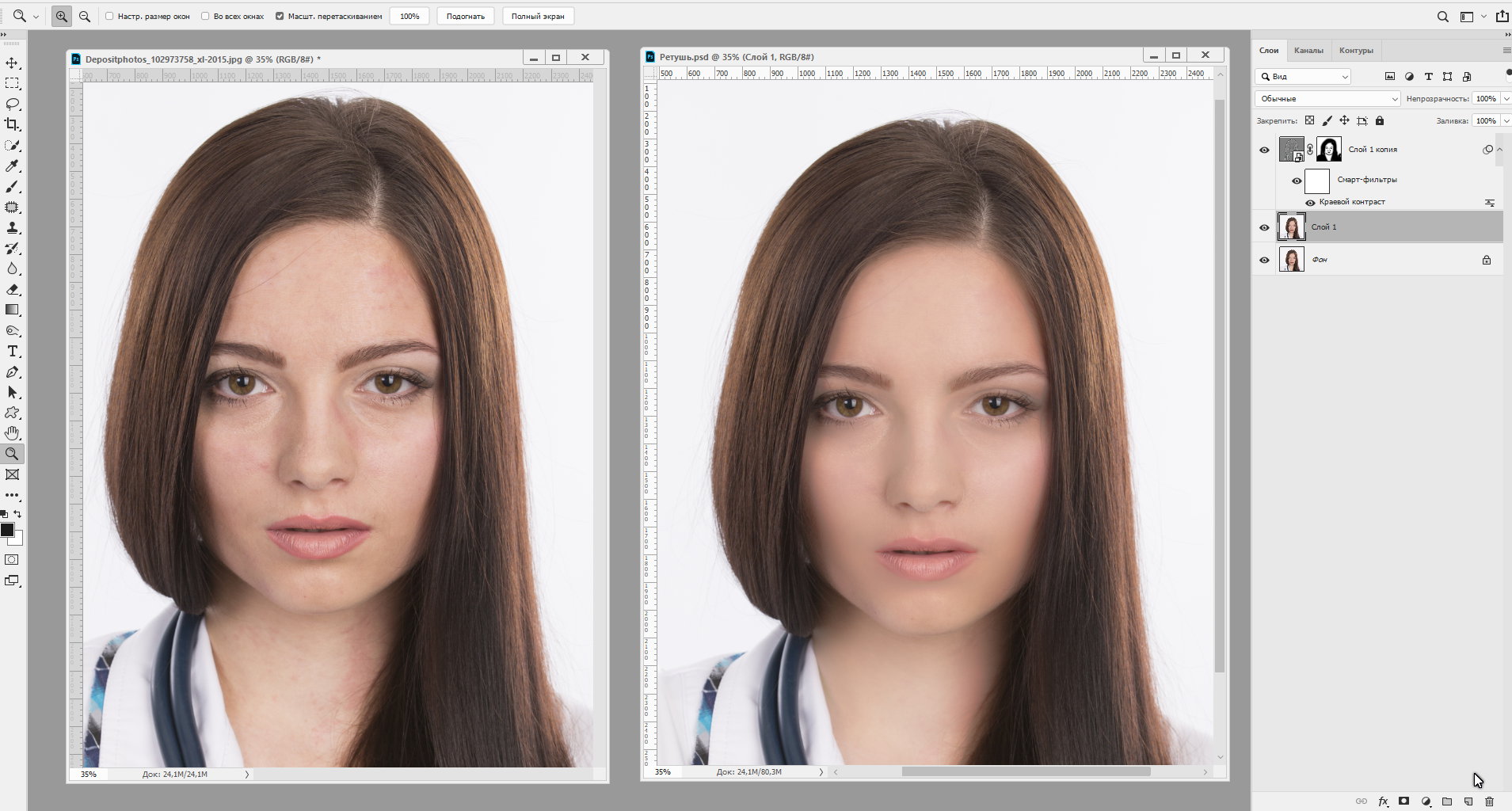Click the '100%' zoom button
The image size is (1512, 811).
pos(409,16)
